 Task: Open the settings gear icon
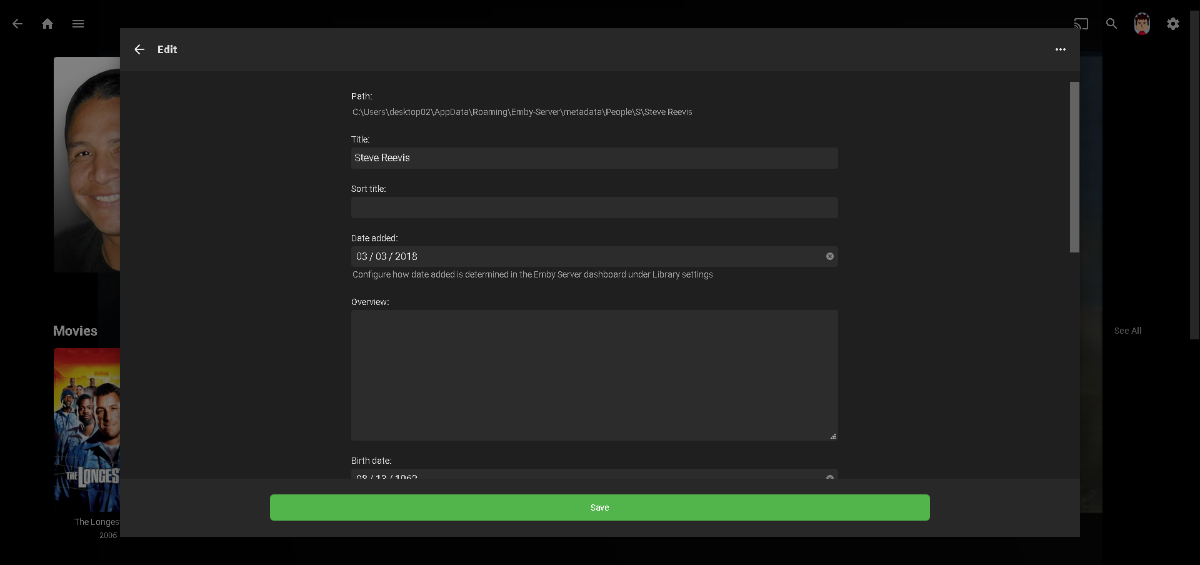(1173, 23)
